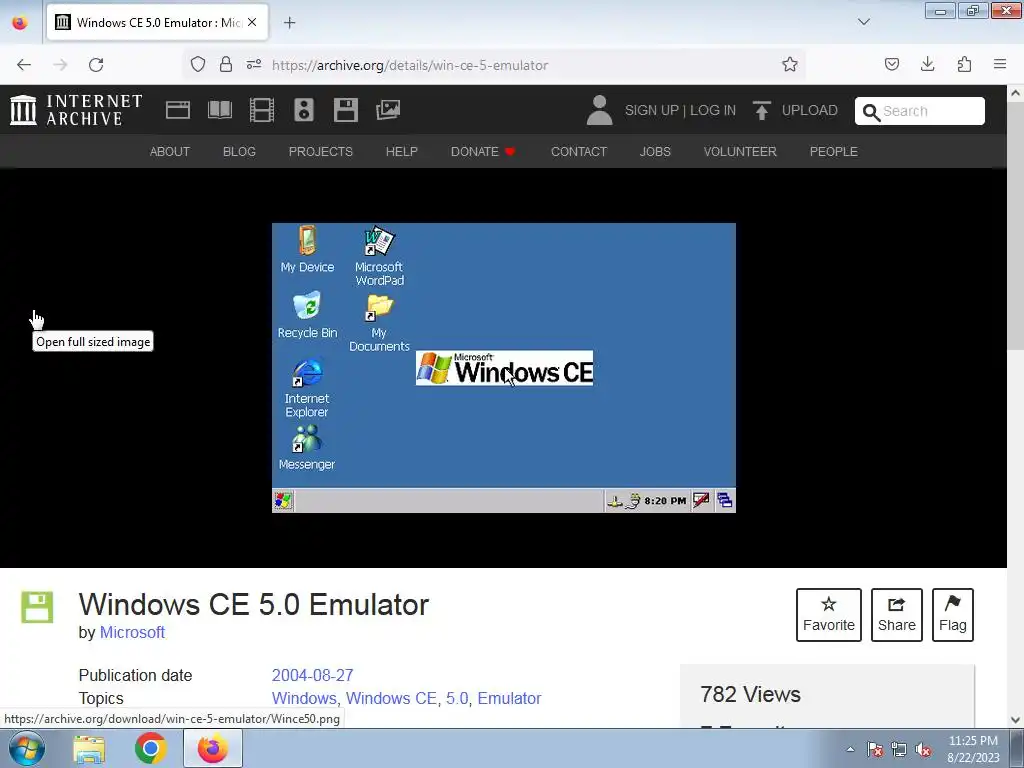Show hidden tray icons arrow

click(x=850, y=749)
